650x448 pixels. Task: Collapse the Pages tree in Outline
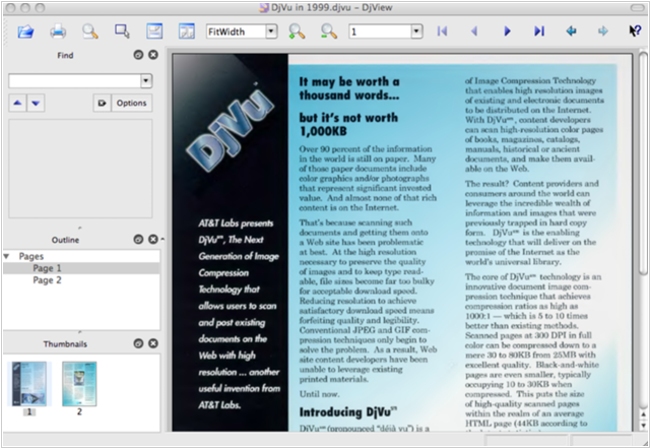click(8, 256)
